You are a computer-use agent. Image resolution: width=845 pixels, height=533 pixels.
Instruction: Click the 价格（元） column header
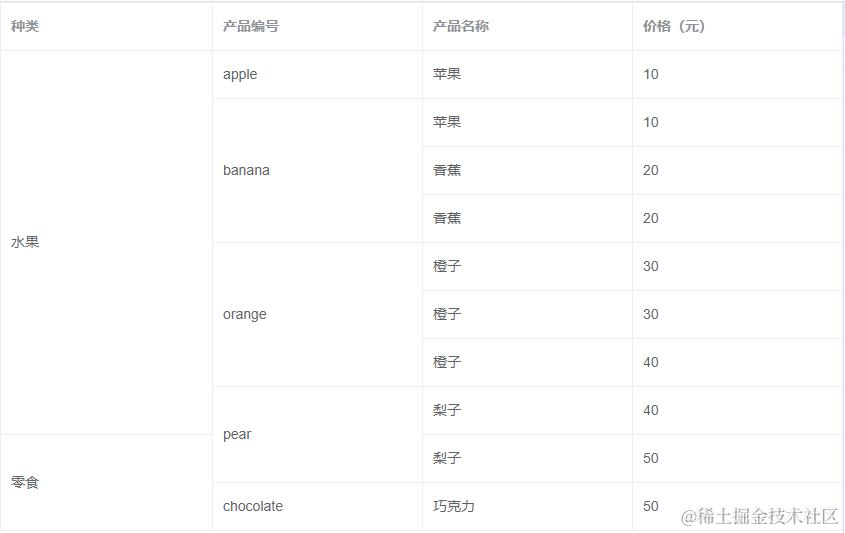674,27
